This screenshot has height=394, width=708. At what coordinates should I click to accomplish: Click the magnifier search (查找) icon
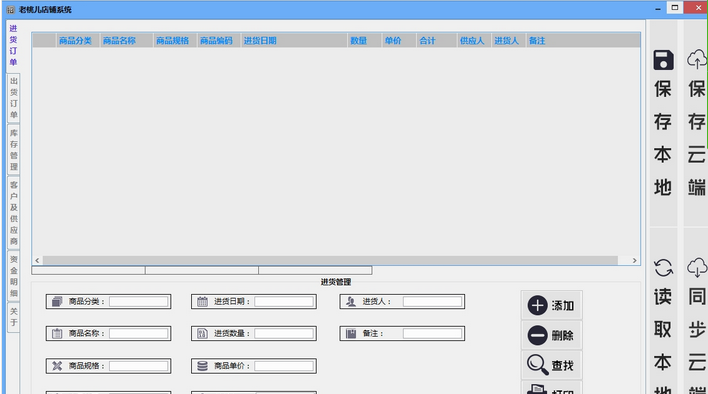pos(537,365)
